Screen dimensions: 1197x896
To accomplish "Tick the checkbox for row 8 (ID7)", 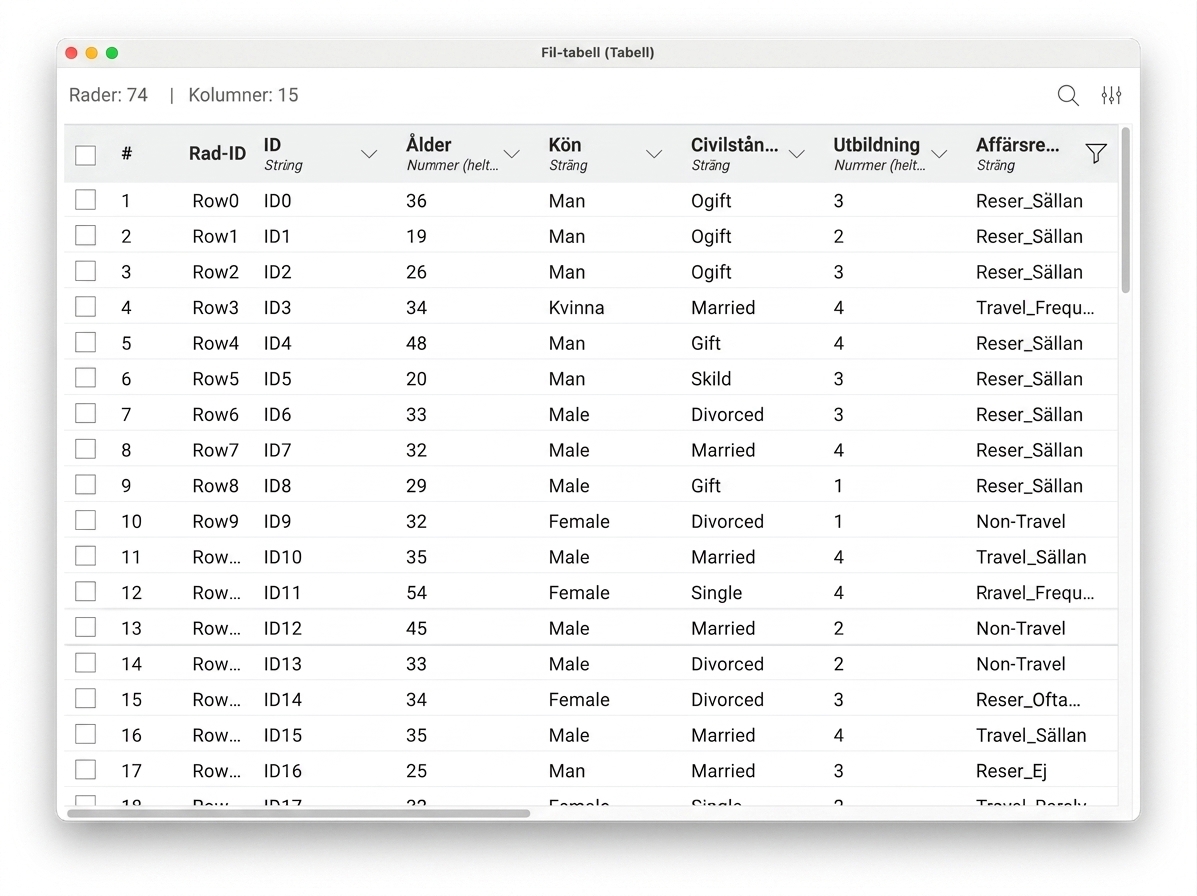I will point(86,449).
